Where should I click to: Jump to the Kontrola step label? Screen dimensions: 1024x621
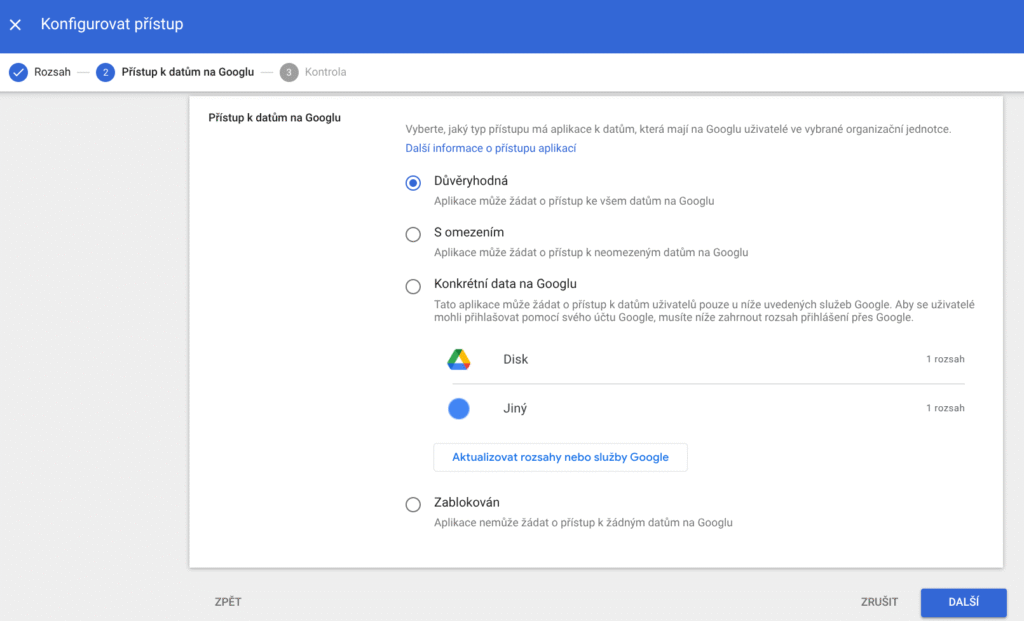pos(325,72)
